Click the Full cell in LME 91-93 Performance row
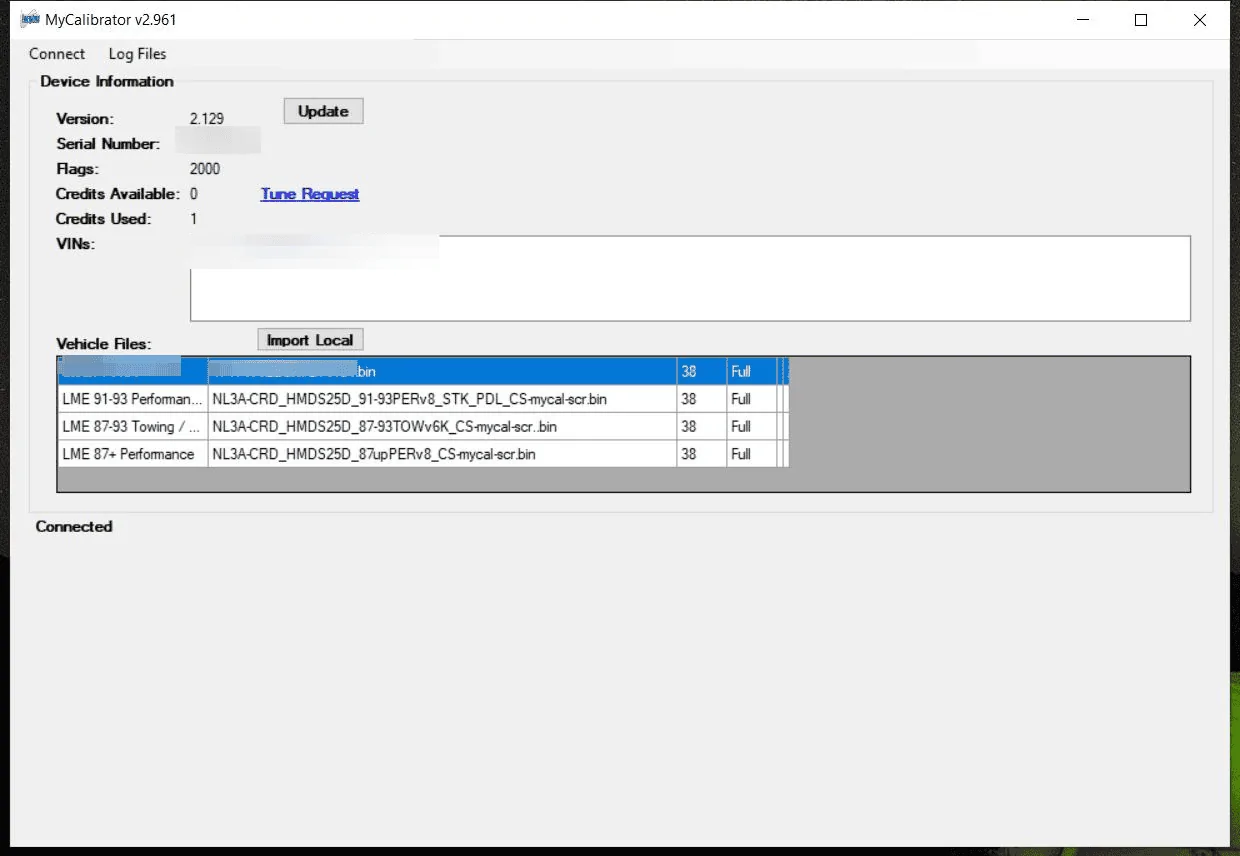1240x856 pixels. [x=751, y=399]
